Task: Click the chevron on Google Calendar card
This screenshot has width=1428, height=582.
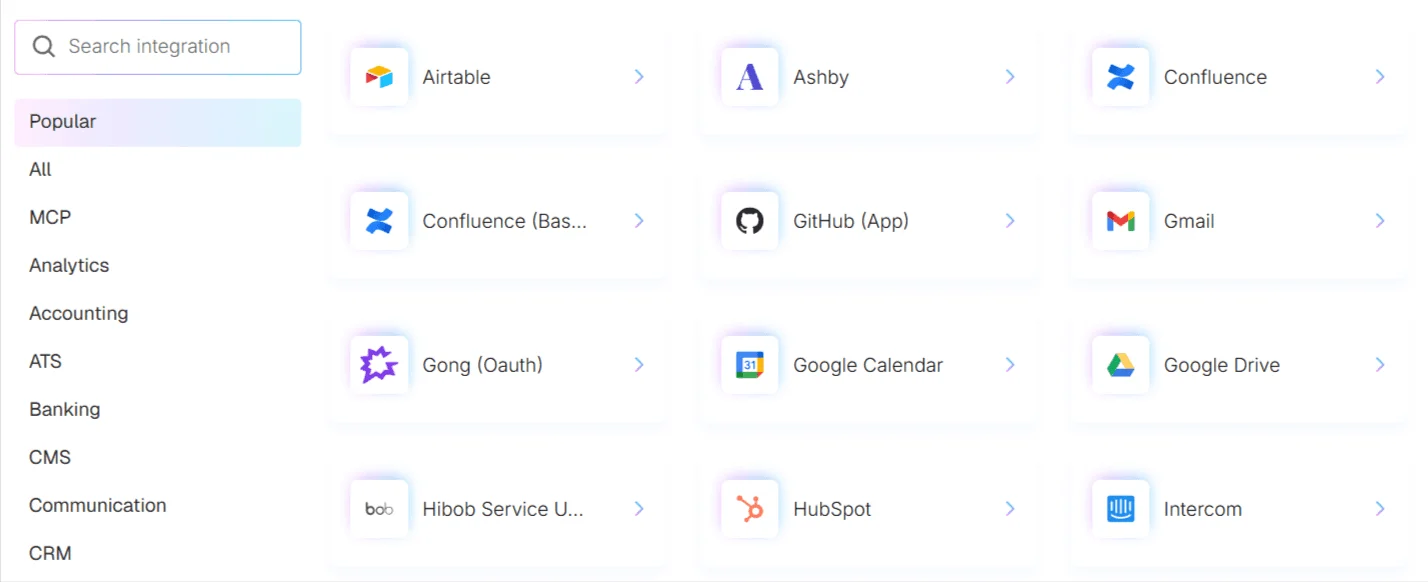Action: pyautogui.click(x=1010, y=365)
